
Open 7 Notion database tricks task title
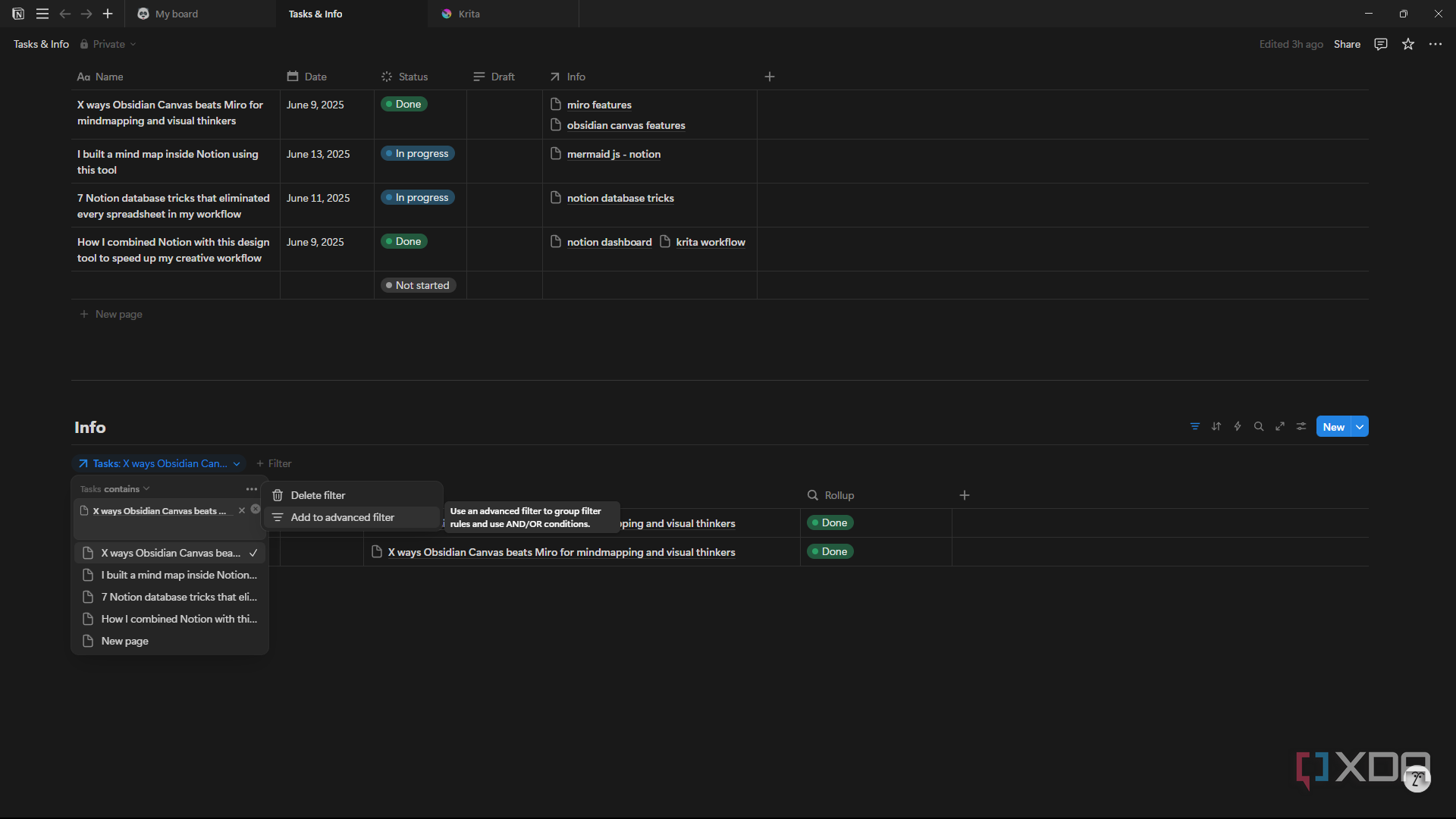(x=173, y=206)
